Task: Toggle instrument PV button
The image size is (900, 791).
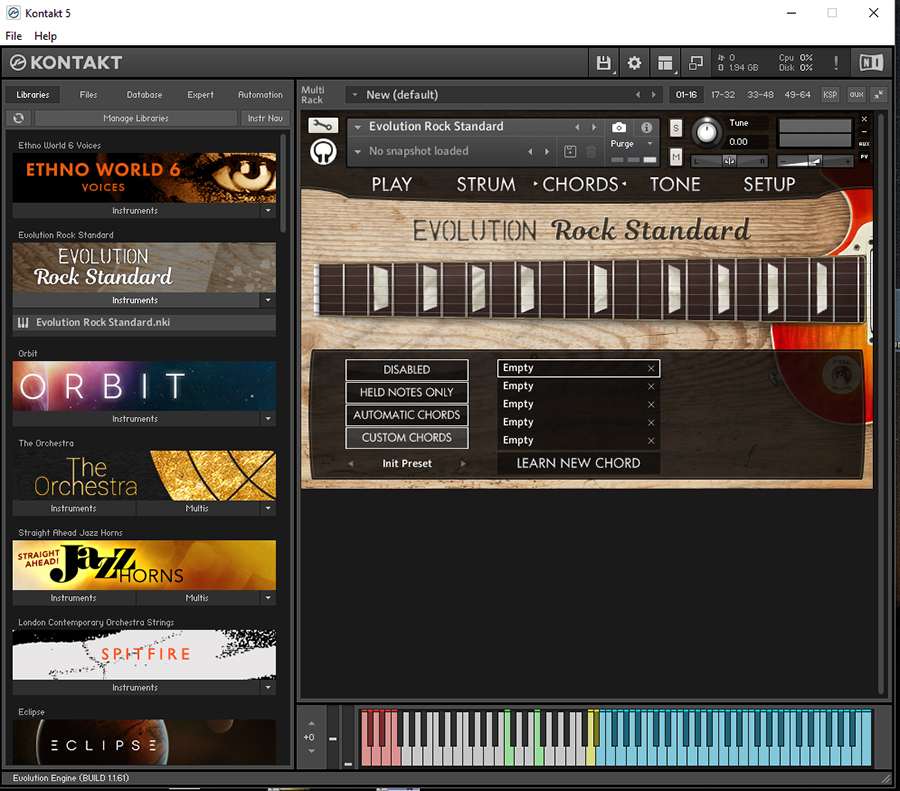Action: point(864,156)
